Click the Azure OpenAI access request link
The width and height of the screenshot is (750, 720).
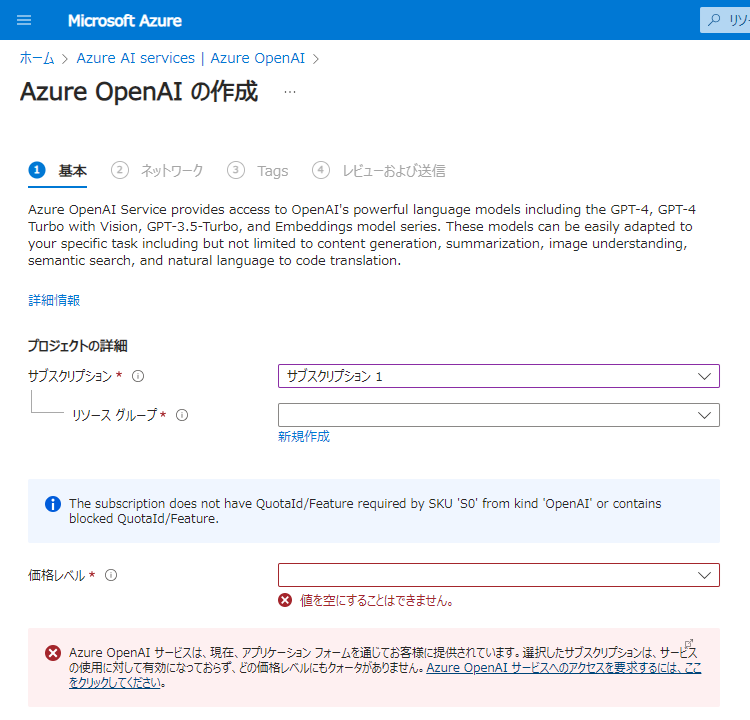point(385,675)
